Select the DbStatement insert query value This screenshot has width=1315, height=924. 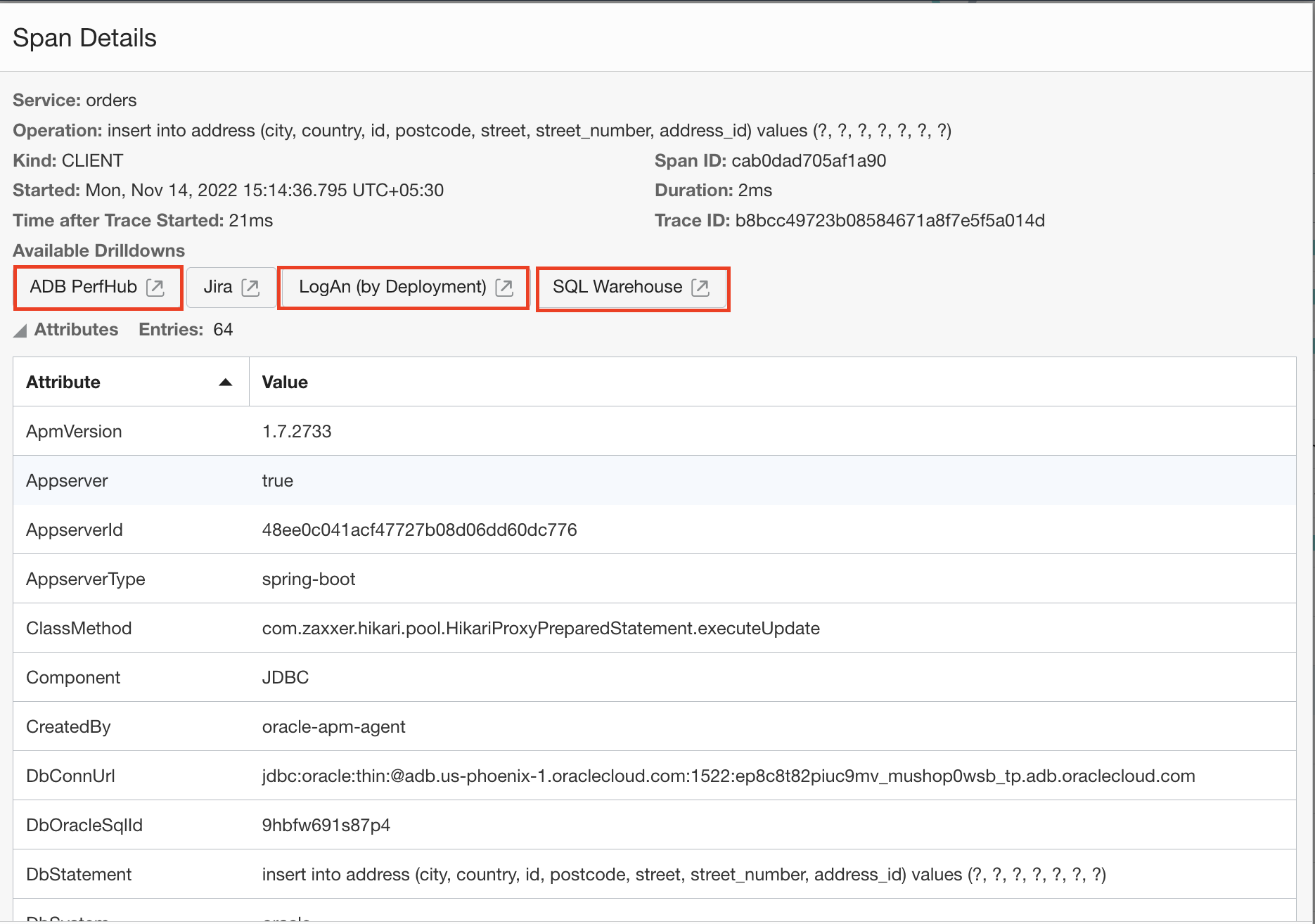click(x=684, y=875)
